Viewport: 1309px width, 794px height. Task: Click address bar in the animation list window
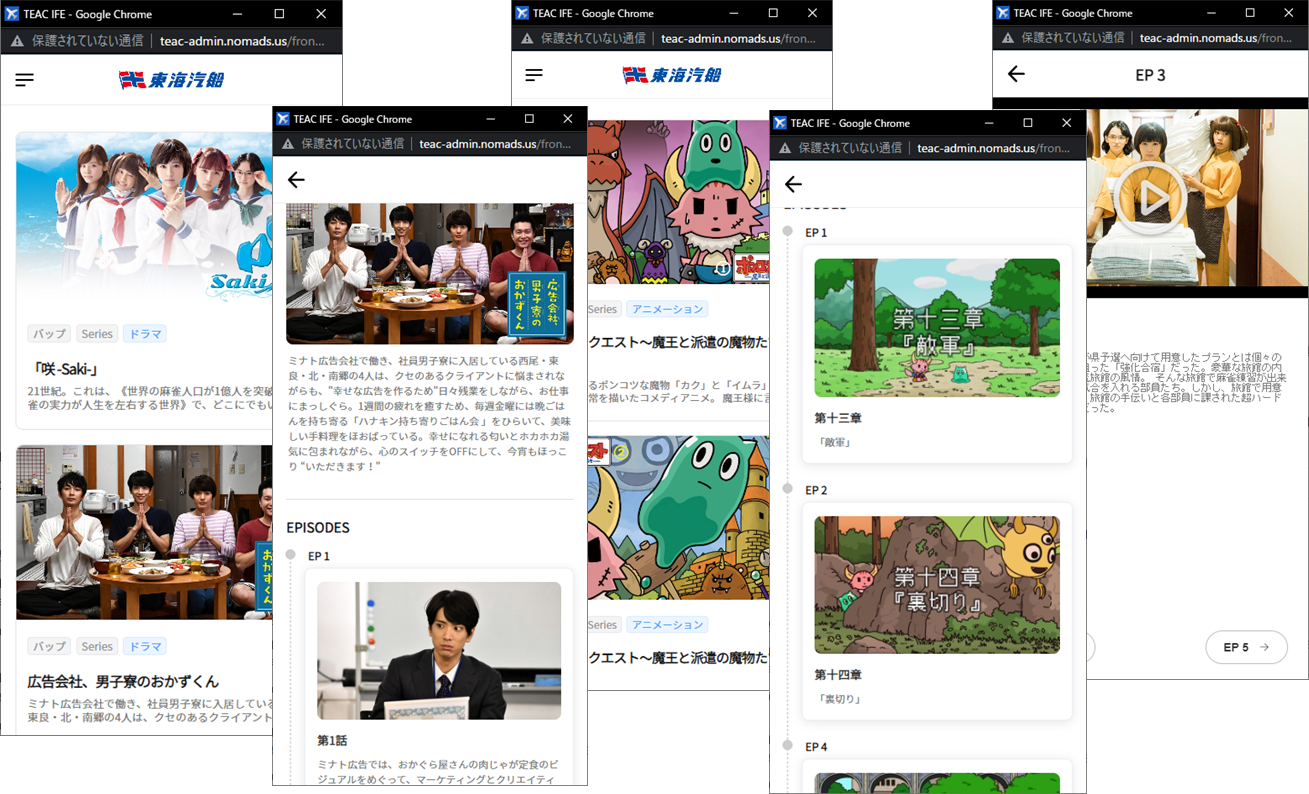(740, 39)
